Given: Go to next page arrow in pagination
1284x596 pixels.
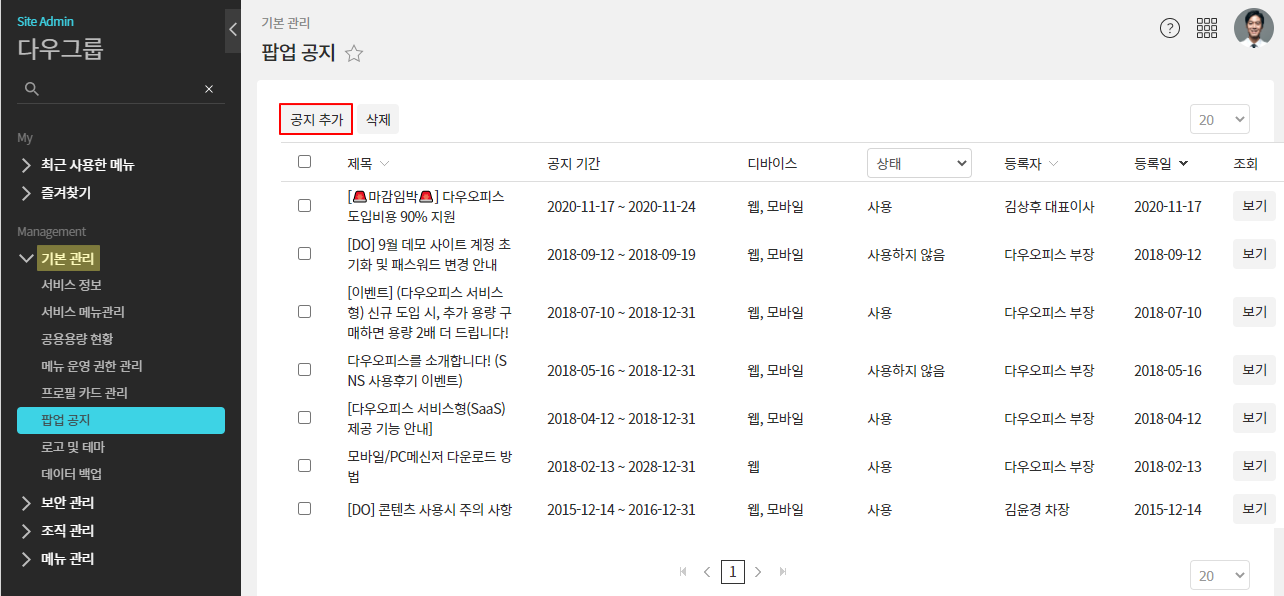Looking at the screenshot, I should click(x=758, y=572).
